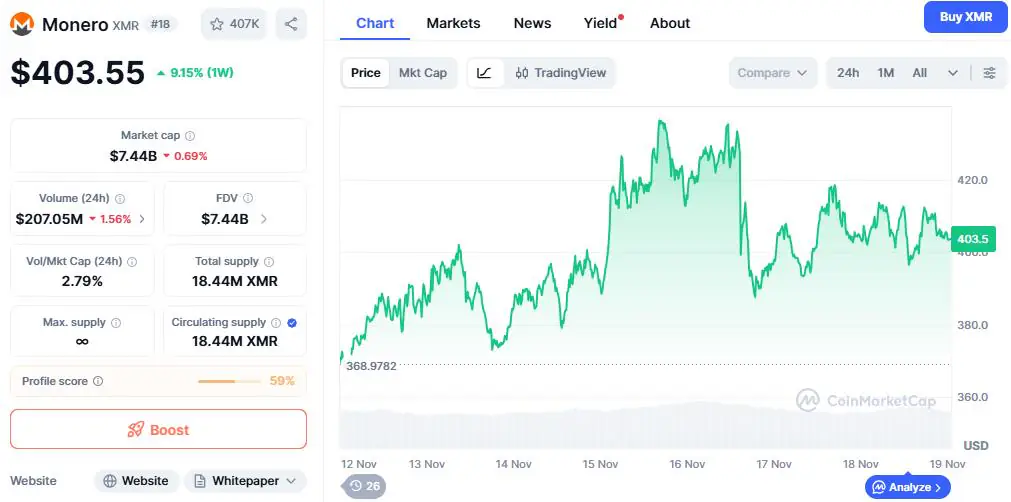Switch chart to line chart view icon
This screenshot has height=502, width=1011.
(485, 73)
